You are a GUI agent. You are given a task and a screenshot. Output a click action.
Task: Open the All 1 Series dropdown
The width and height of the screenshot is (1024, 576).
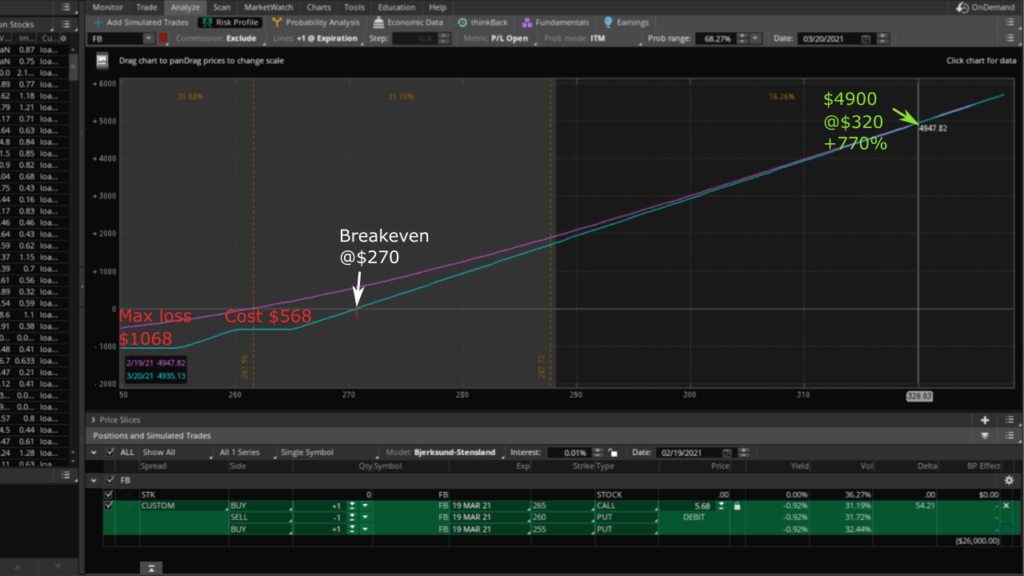point(246,452)
